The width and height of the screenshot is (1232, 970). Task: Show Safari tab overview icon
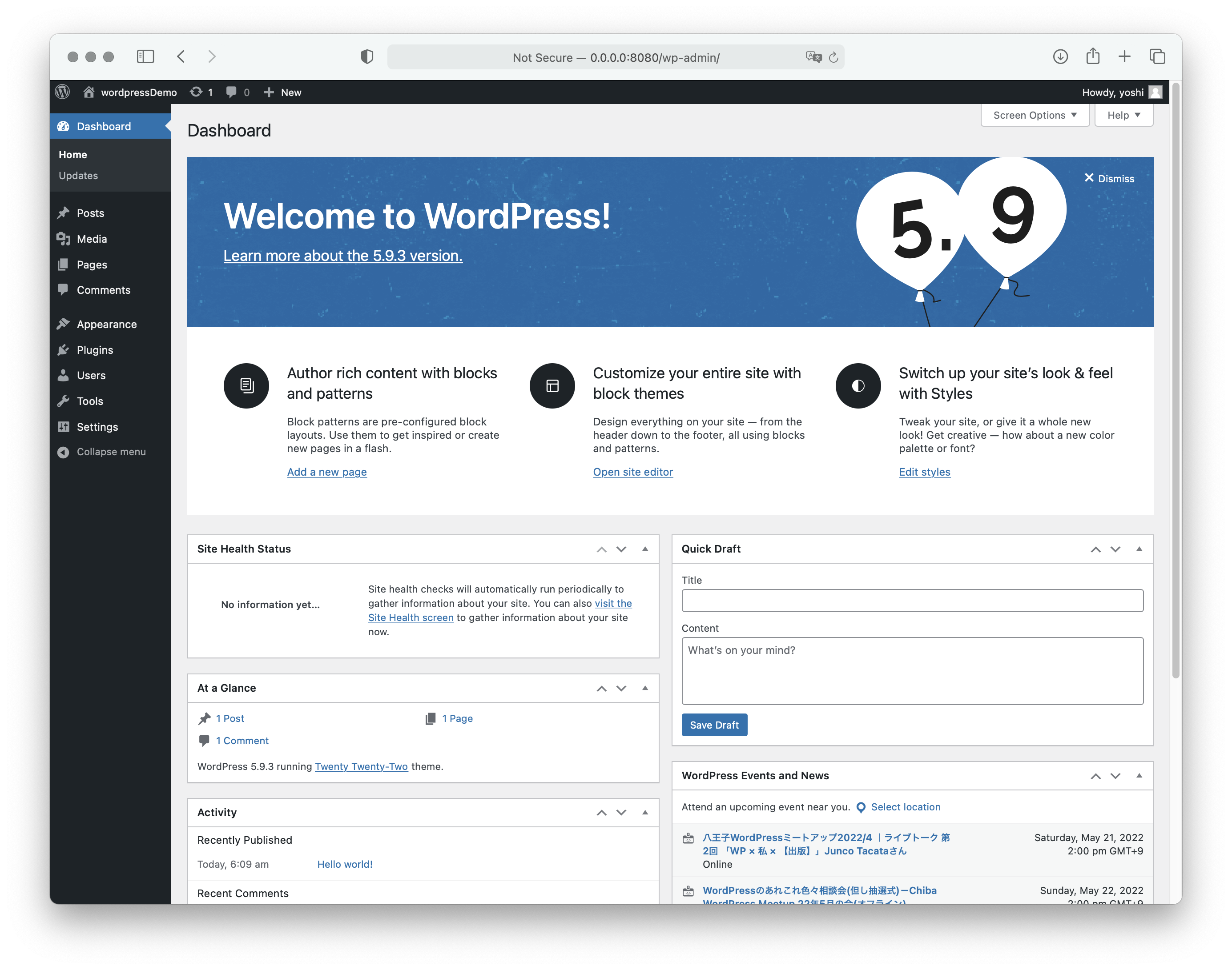click(1157, 56)
